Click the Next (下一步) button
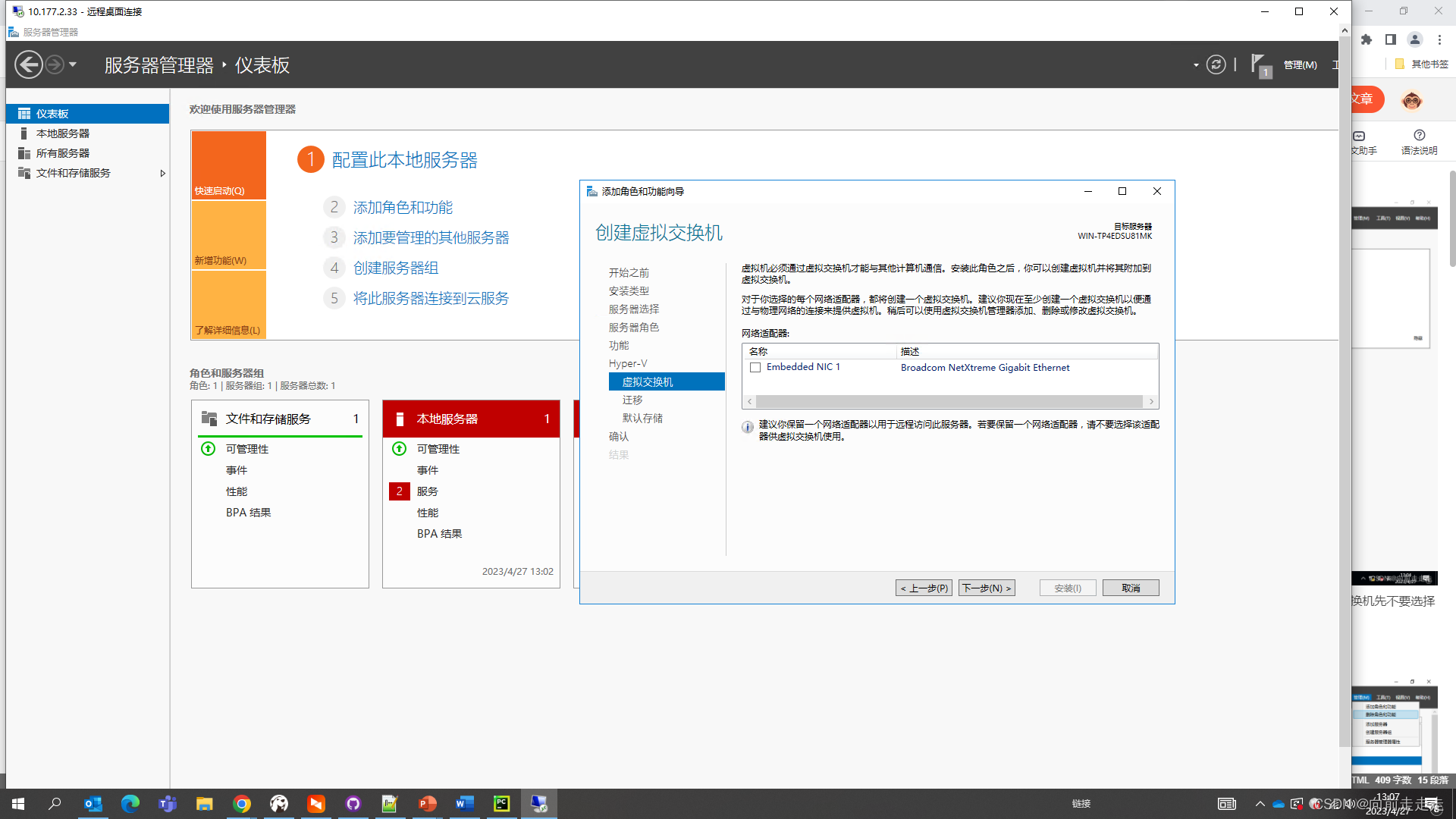This screenshot has height=819, width=1456. point(987,588)
